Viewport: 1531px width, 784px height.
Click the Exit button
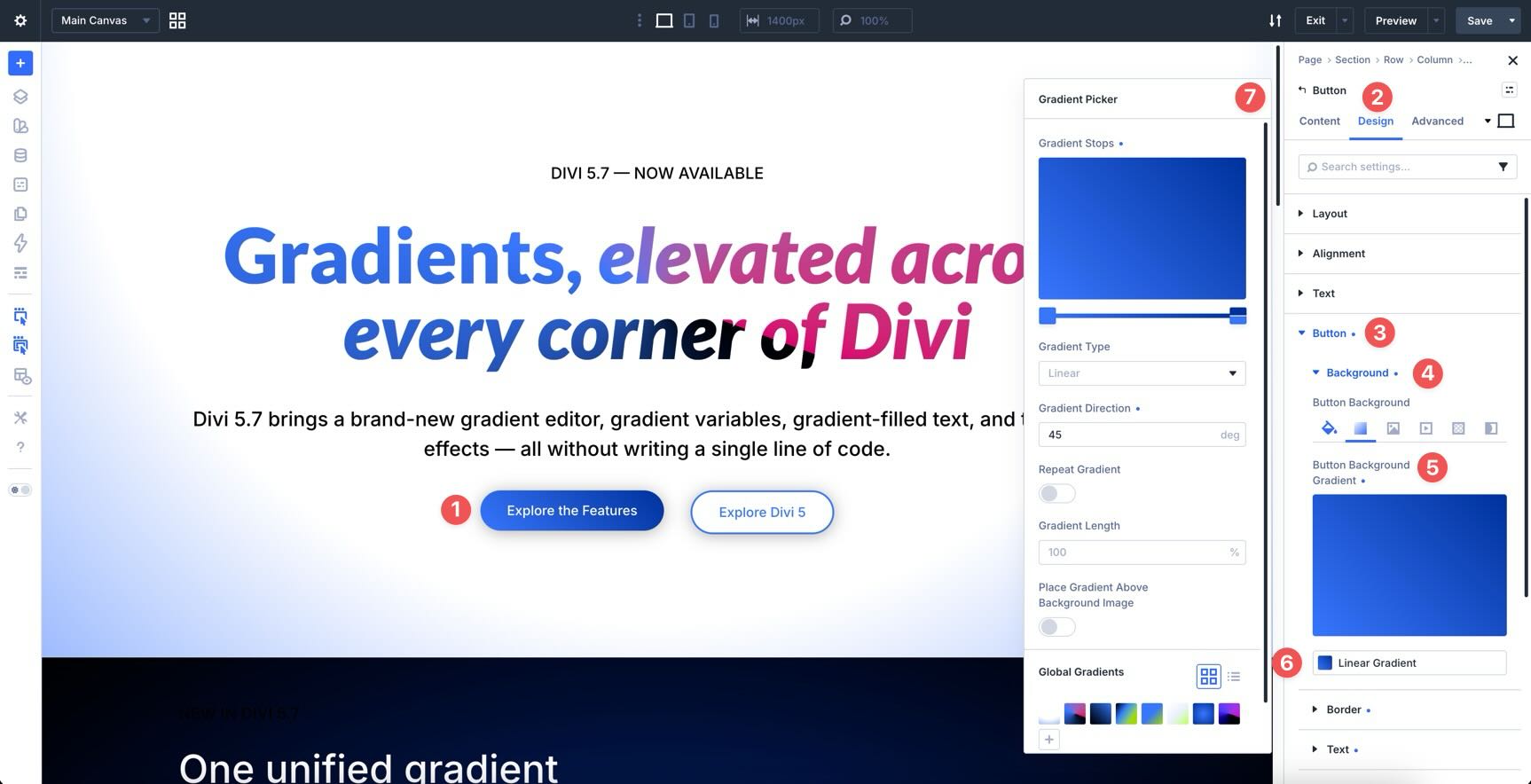pos(1315,20)
